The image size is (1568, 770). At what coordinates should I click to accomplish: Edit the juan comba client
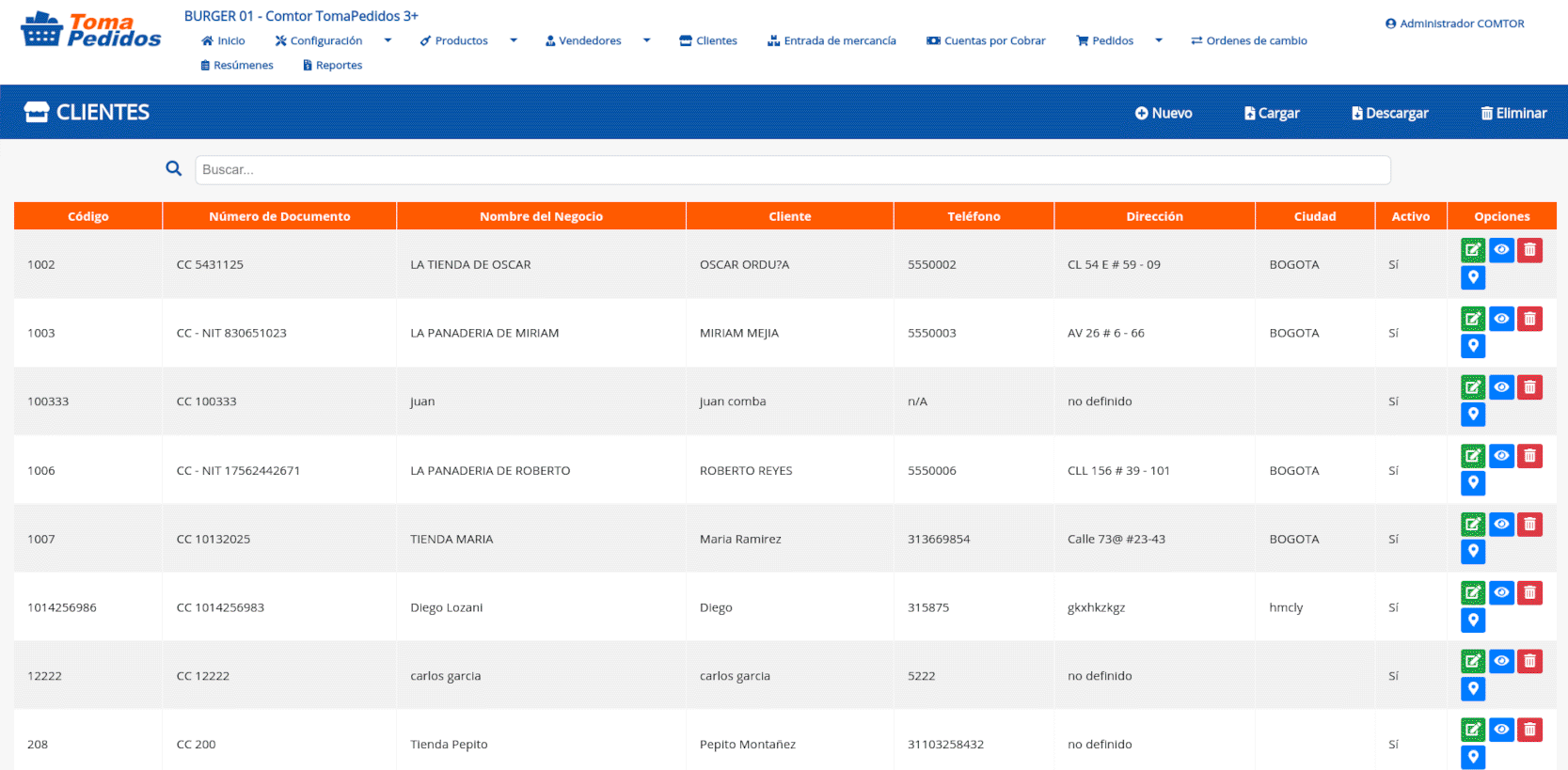pyautogui.click(x=1473, y=387)
